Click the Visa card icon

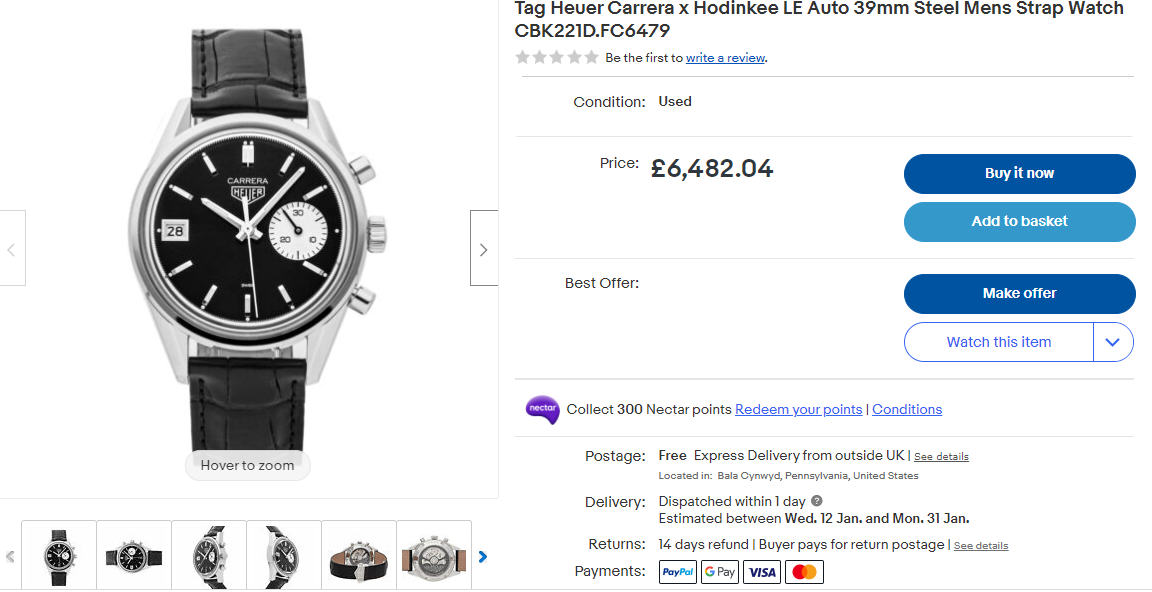(x=762, y=572)
